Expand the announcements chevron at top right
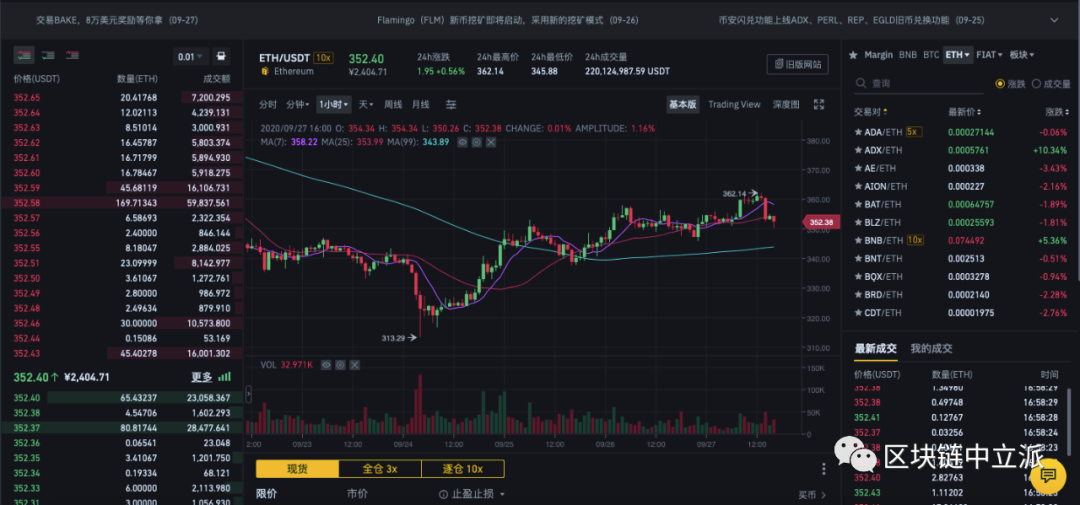The height and width of the screenshot is (505, 1080). pos(1053,20)
